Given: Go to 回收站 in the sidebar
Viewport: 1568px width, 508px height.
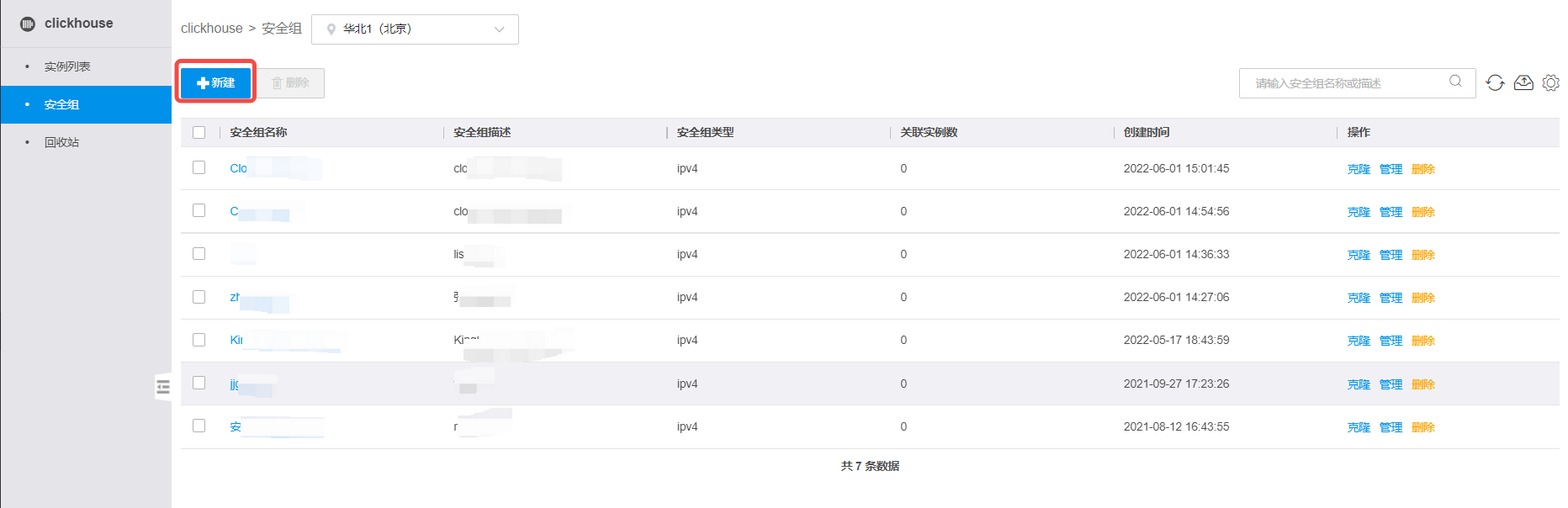Looking at the screenshot, I should (61, 142).
